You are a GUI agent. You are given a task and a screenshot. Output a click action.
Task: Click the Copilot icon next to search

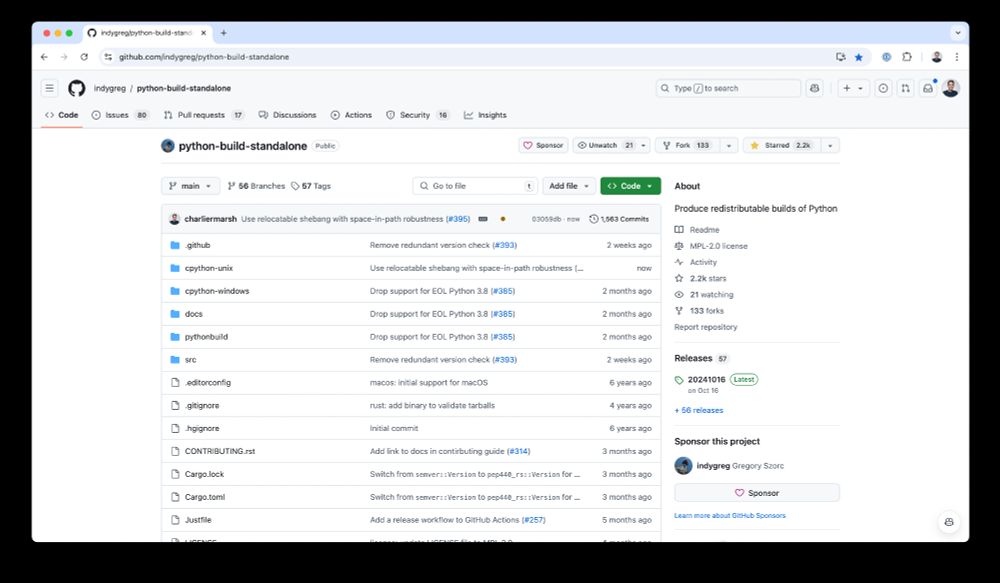tap(814, 88)
